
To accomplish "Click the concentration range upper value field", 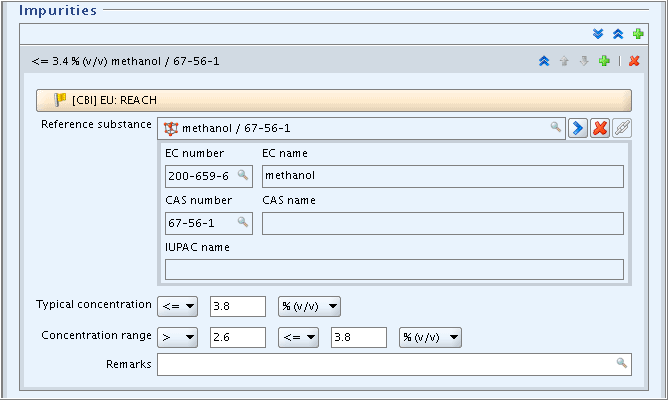I will click(x=359, y=337).
